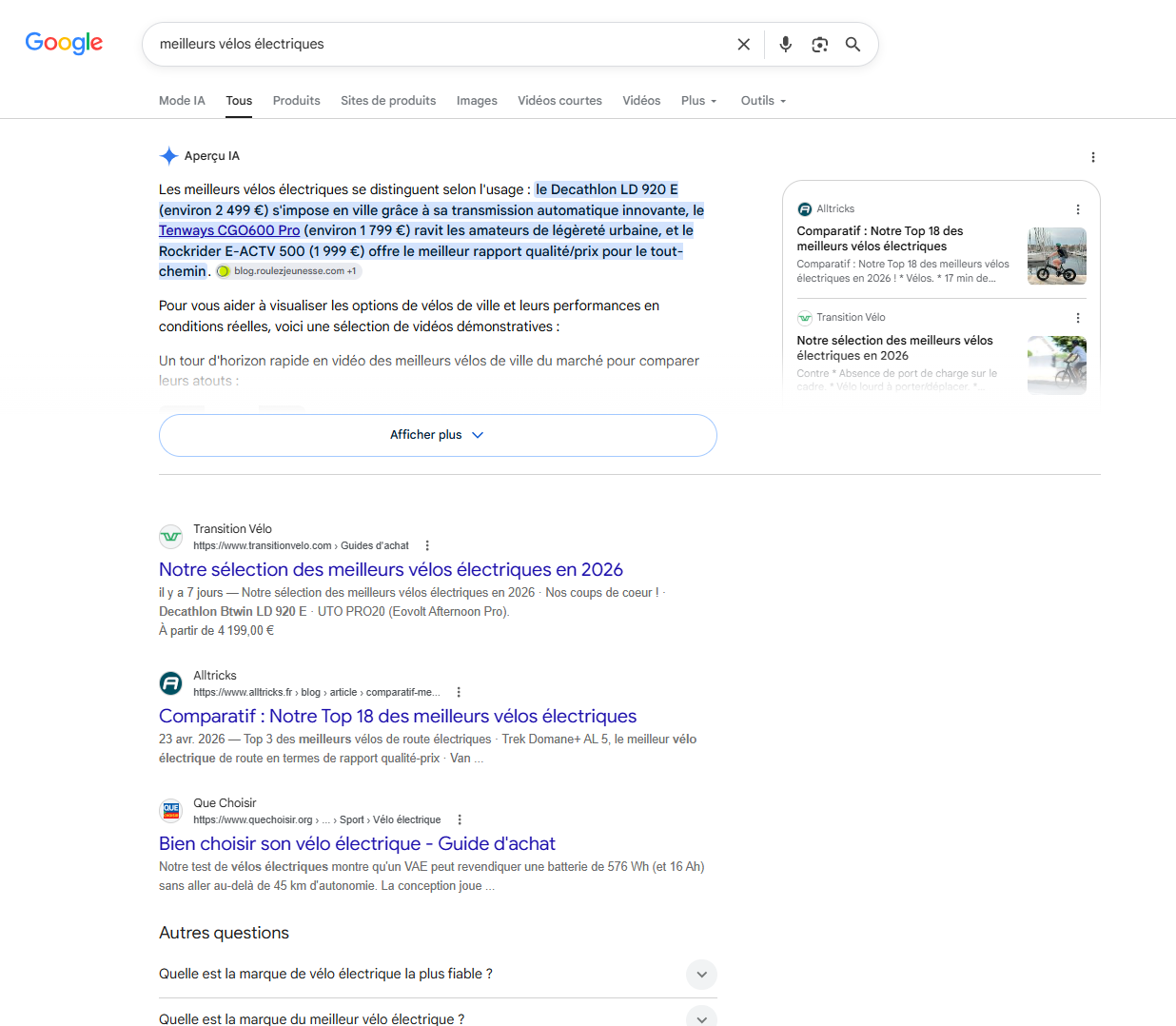Open 'Notre sélection des meilleurs vélos électriques en 2026' result
Viewport: 1176px width, 1026px height.
391,569
